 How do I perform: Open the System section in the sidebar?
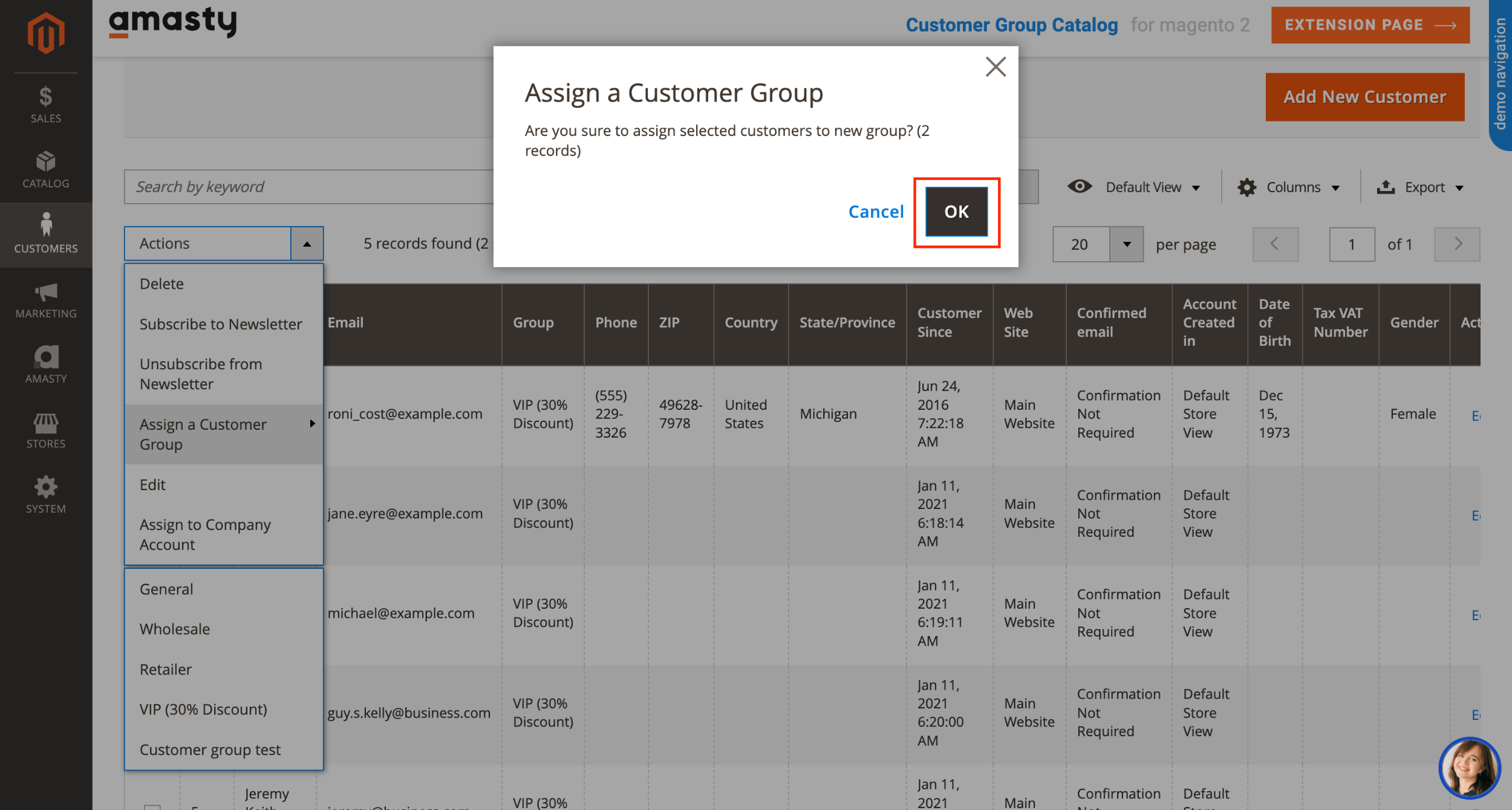45,494
